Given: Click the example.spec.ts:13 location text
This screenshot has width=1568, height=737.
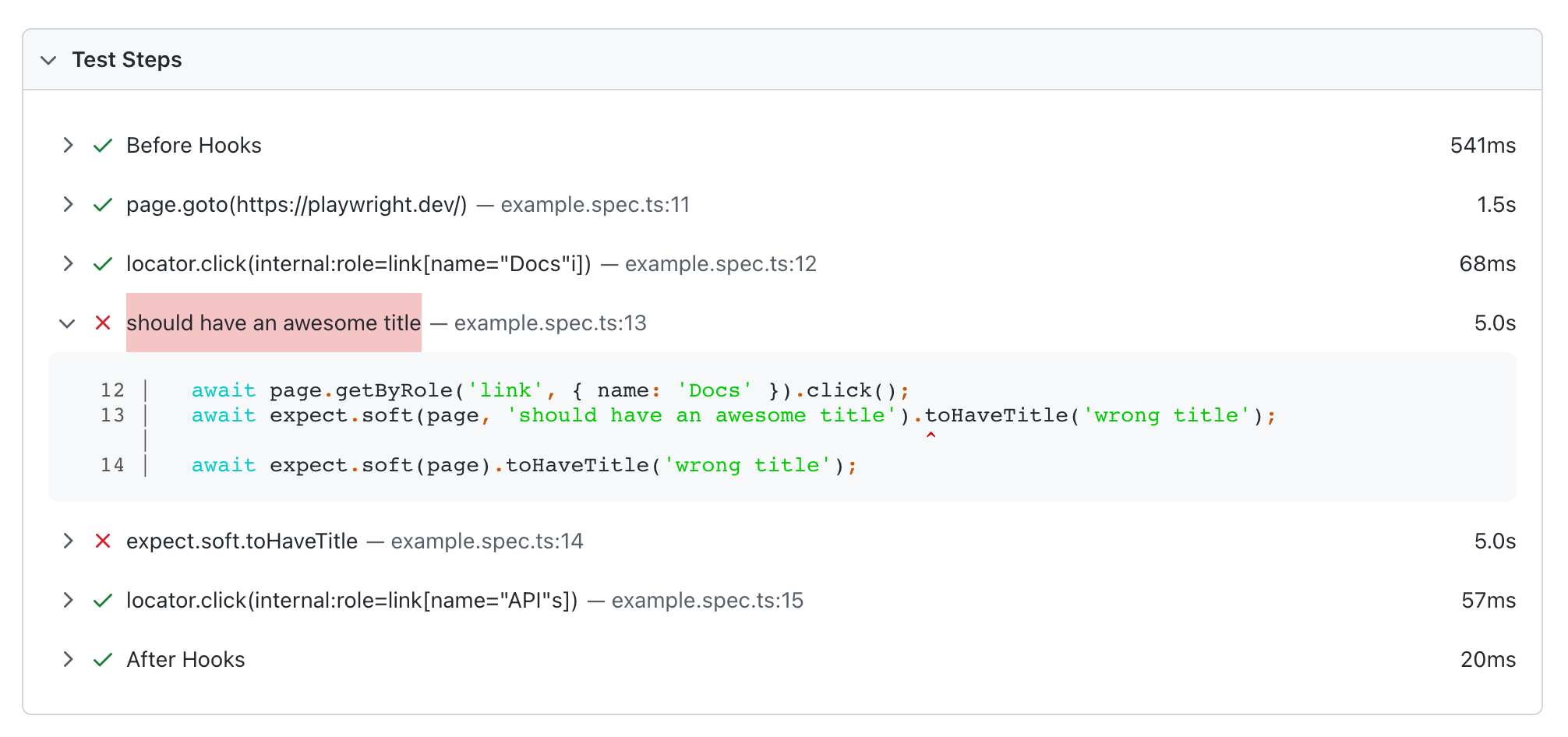Looking at the screenshot, I should coord(550,323).
